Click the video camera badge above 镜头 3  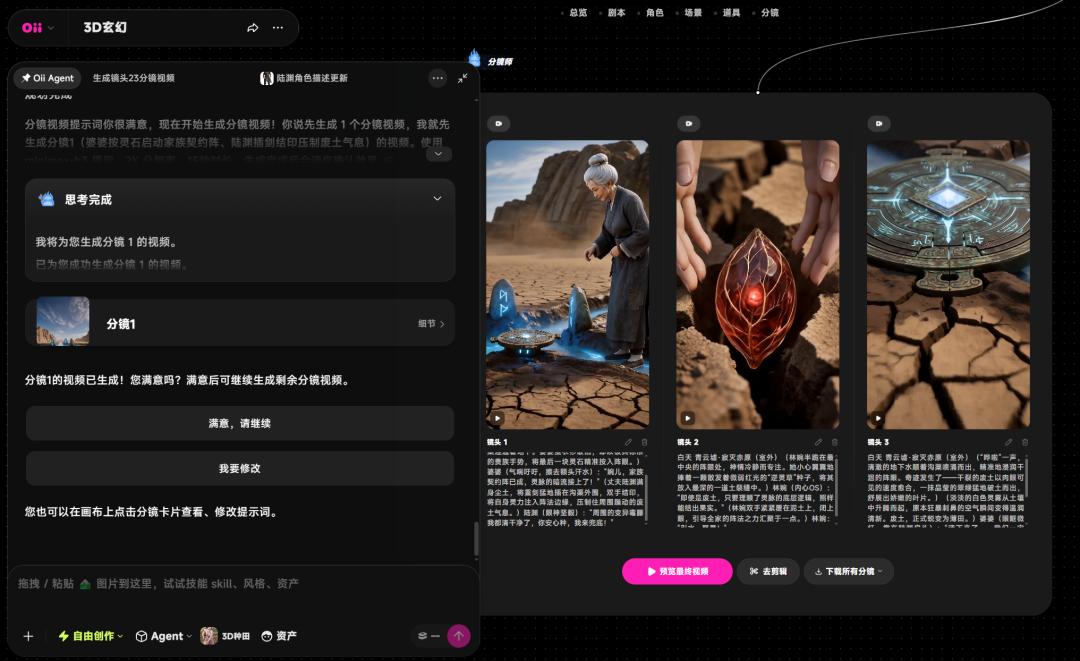point(879,123)
